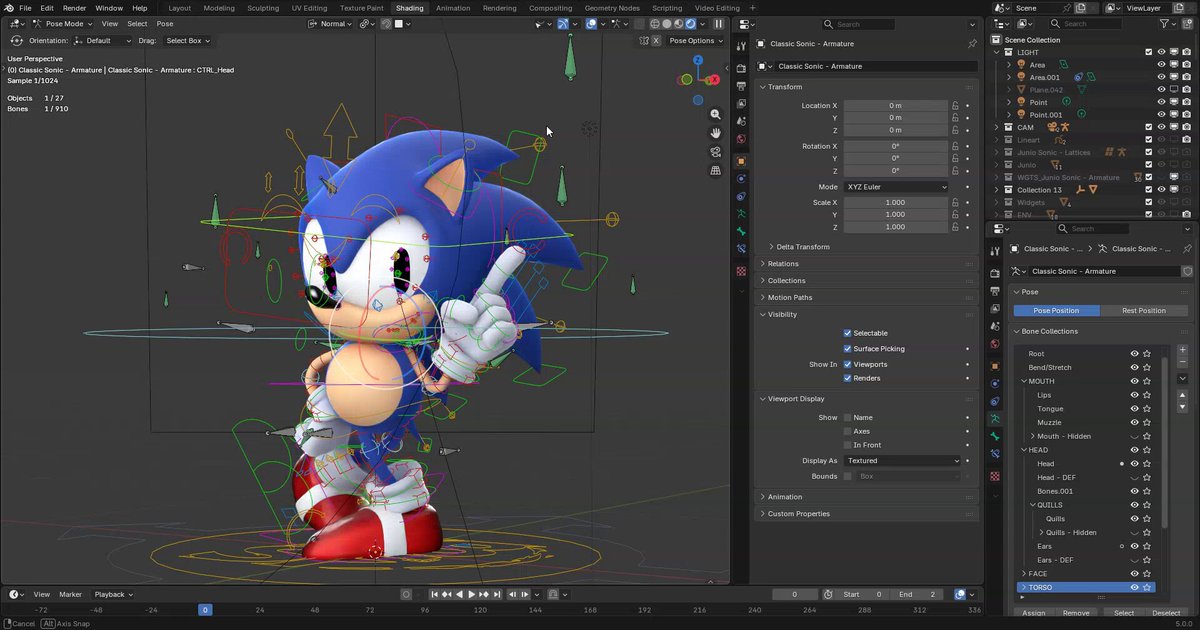1200x630 pixels.
Task: Open the Pose Options popover
Action: tap(695, 41)
